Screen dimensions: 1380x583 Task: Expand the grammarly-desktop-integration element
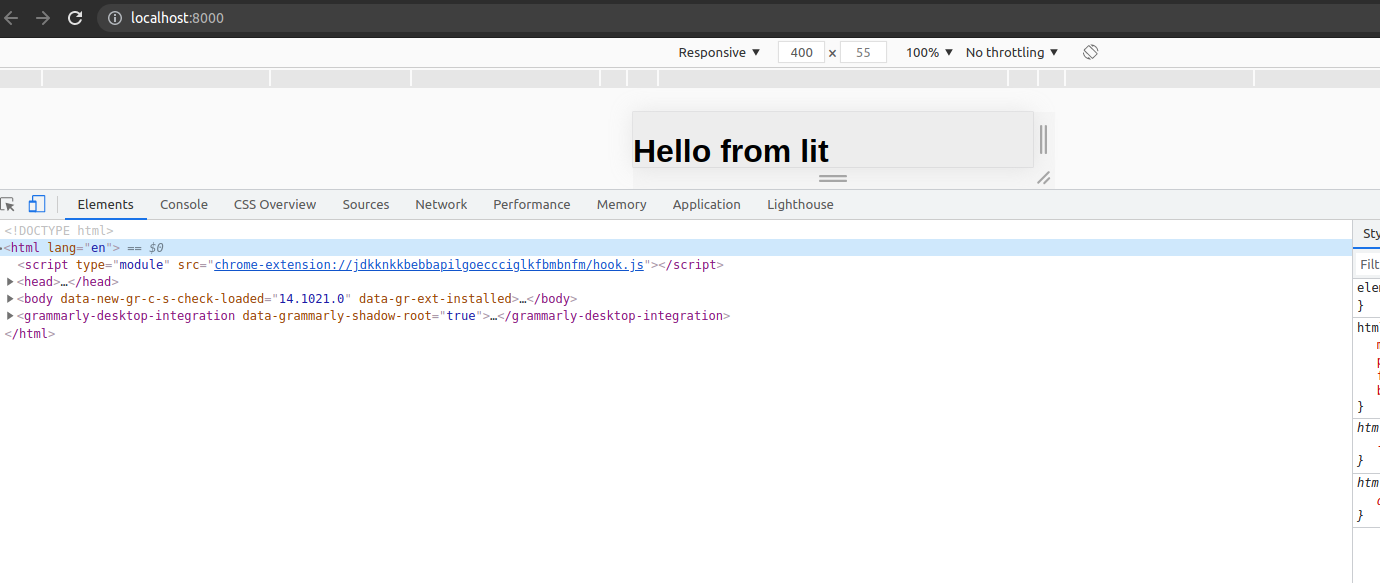pyautogui.click(x=11, y=316)
